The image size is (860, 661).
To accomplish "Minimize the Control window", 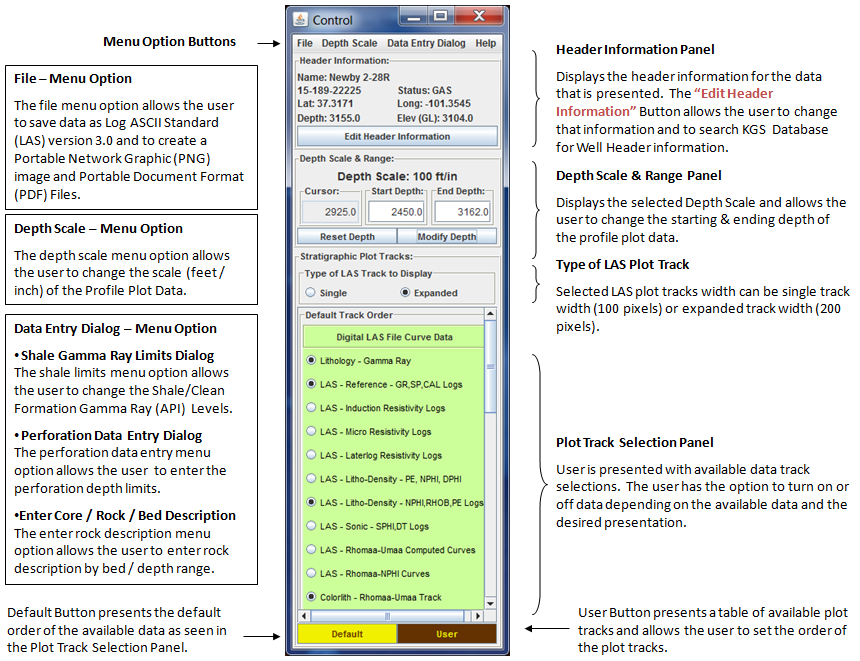I will pos(414,17).
